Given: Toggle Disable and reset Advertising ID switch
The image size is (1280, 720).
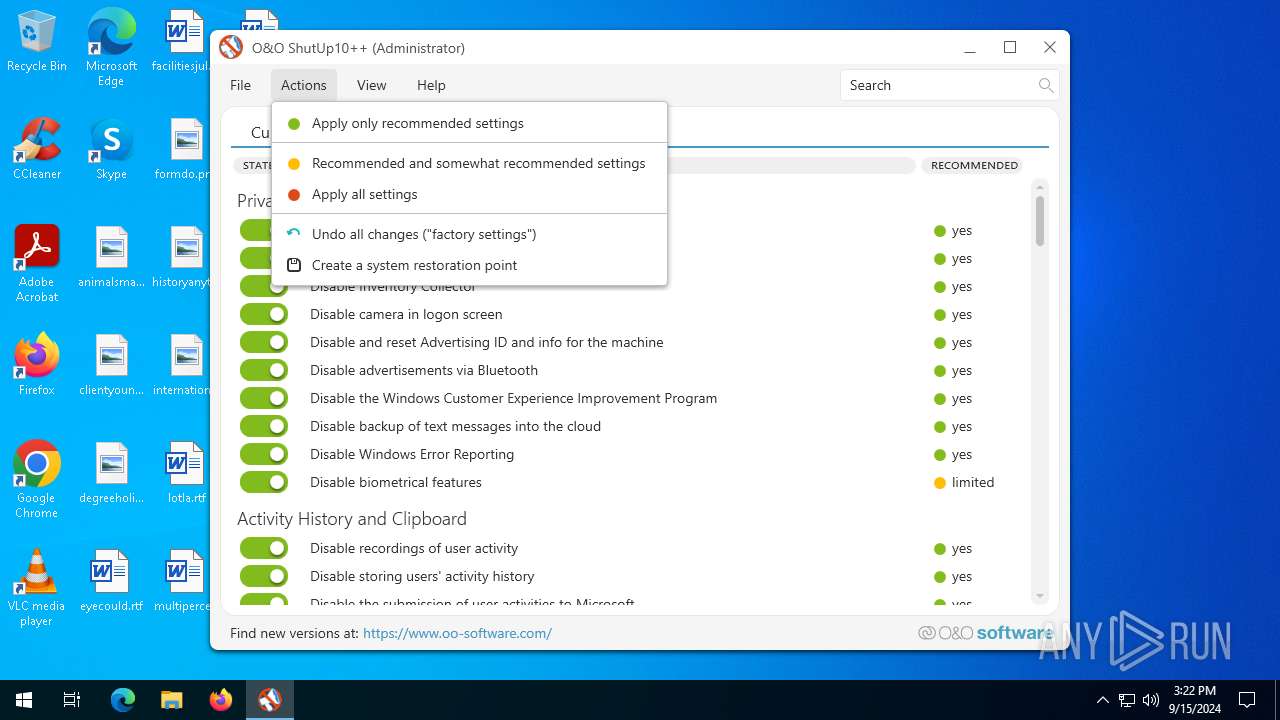Looking at the screenshot, I should click(x=264, y=342).
